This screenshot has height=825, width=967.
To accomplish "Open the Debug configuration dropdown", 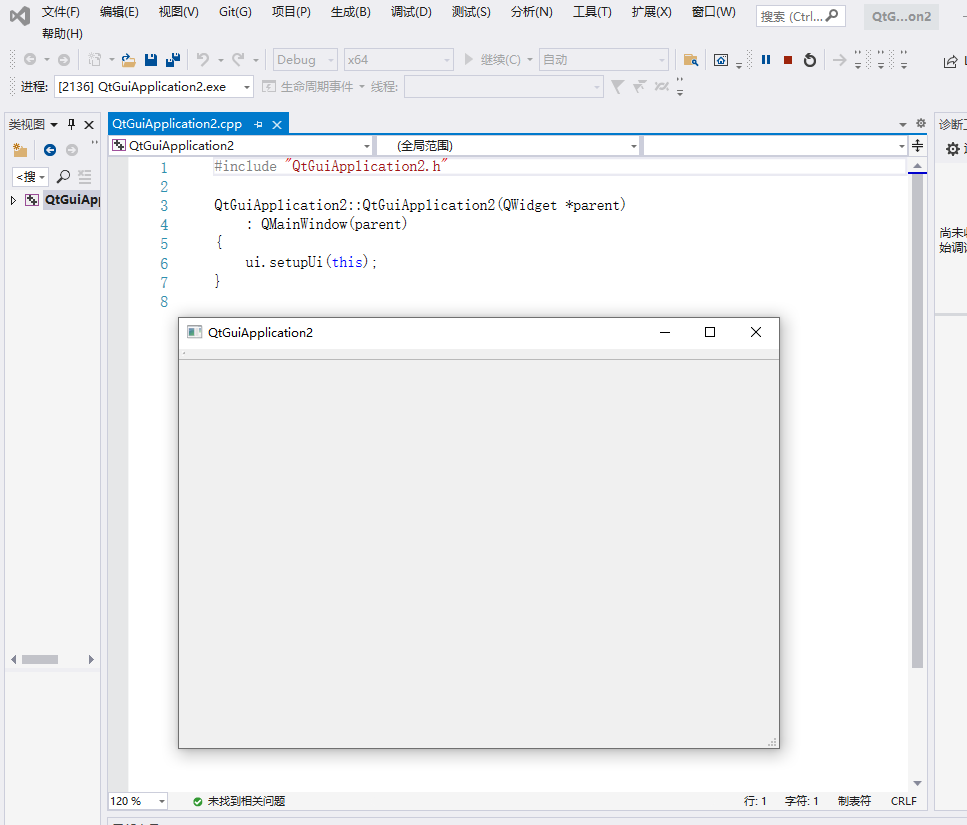I will click(305, 60).
